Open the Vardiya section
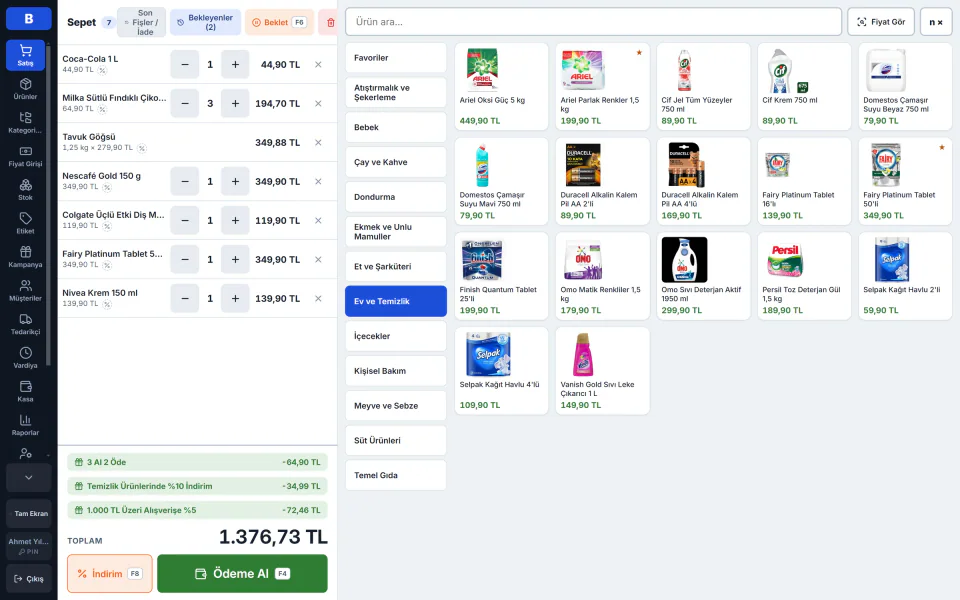This screenshot has height=600, width=960. click(x=25, y=358)
